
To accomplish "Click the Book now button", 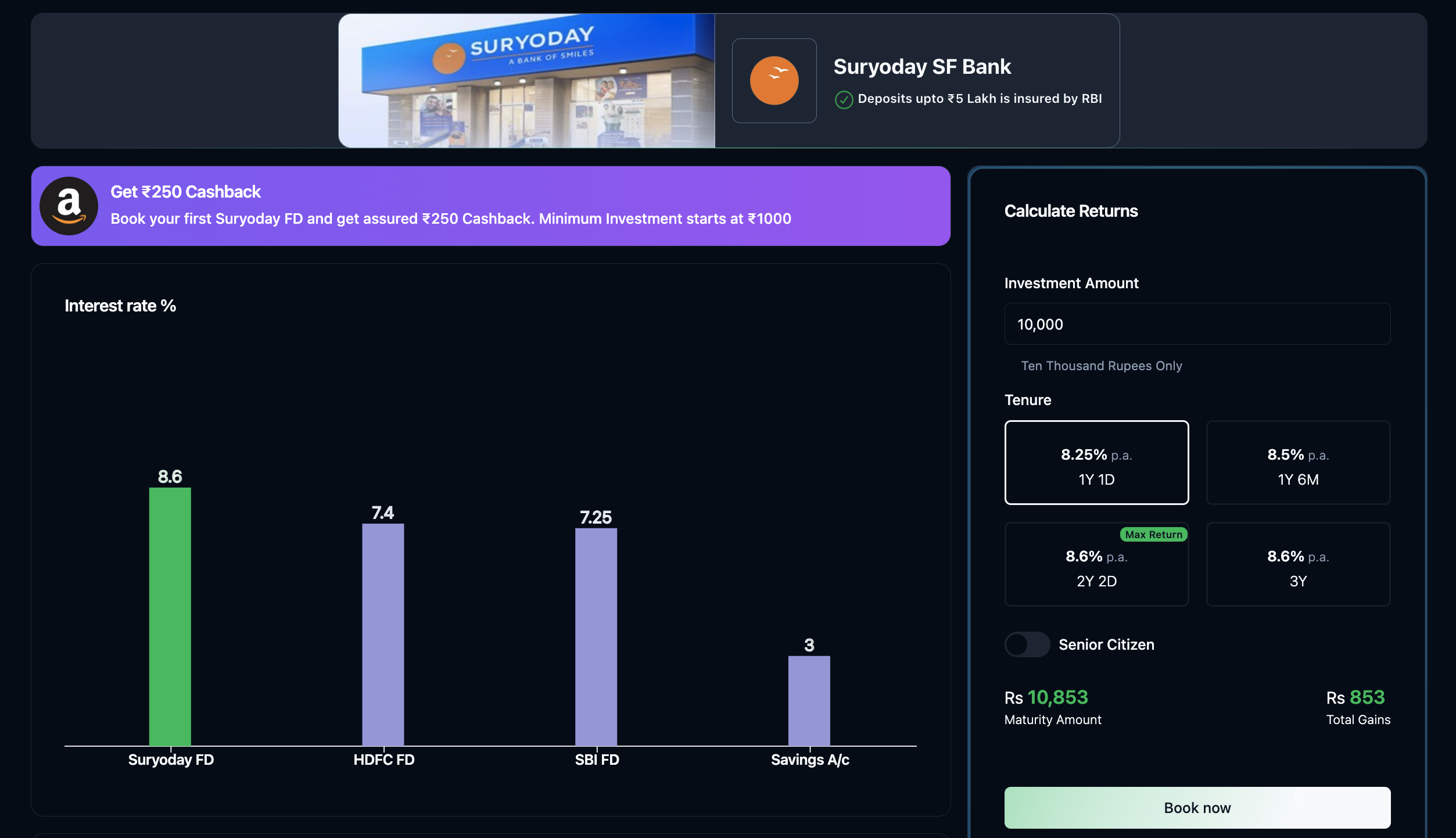I will tap(1197, 808).
